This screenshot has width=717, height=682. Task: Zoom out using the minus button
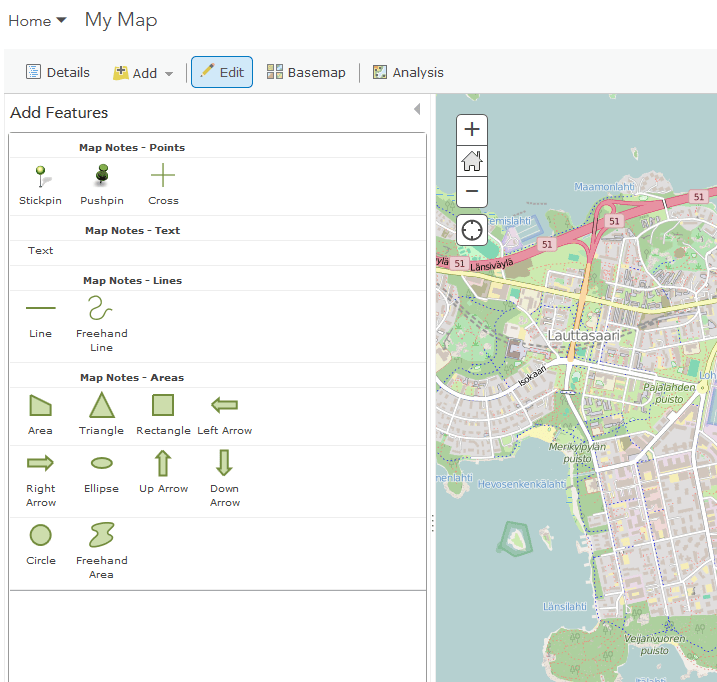tap(472, 191)
